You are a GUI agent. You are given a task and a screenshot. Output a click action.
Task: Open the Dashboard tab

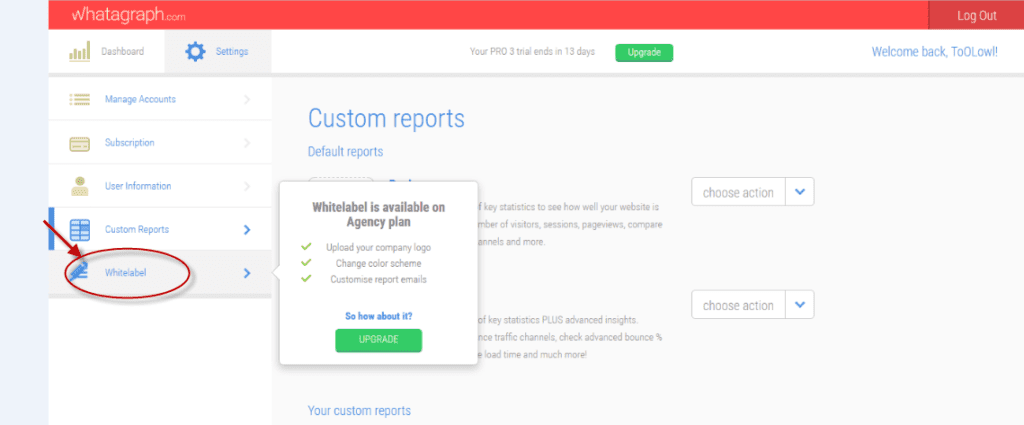coord(106,52)
